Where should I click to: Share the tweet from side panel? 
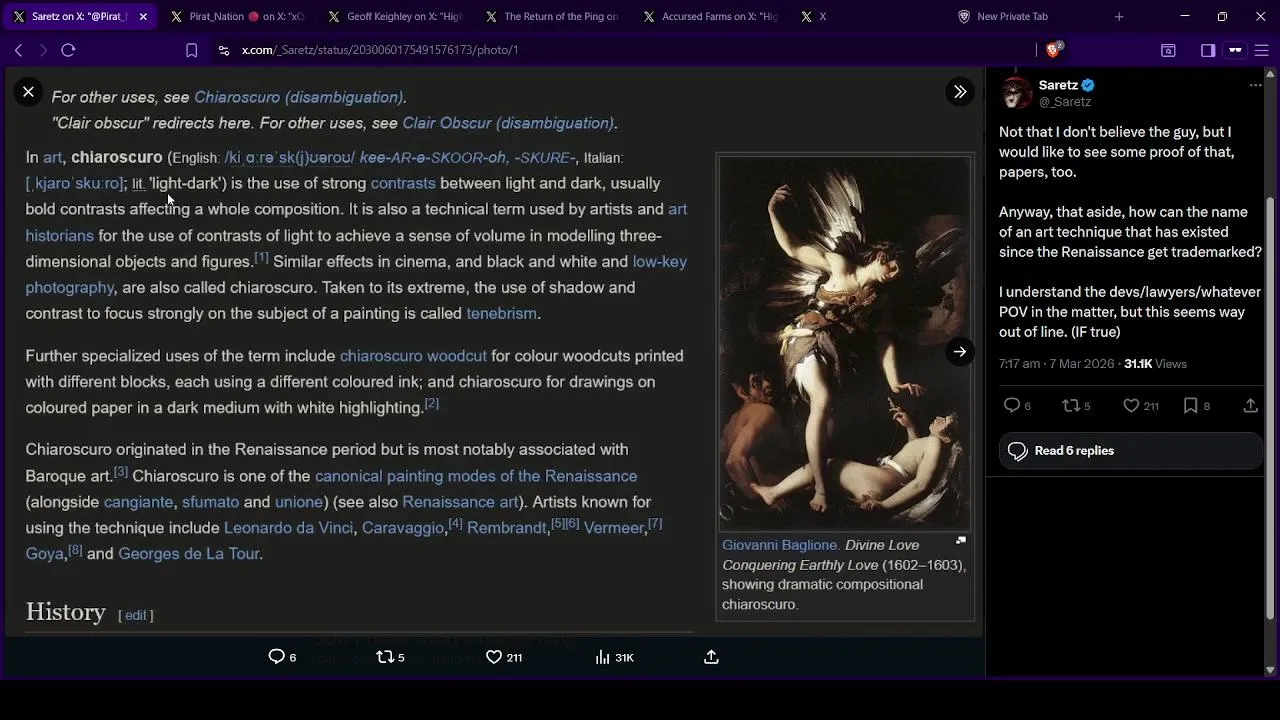coord(1250,405)
